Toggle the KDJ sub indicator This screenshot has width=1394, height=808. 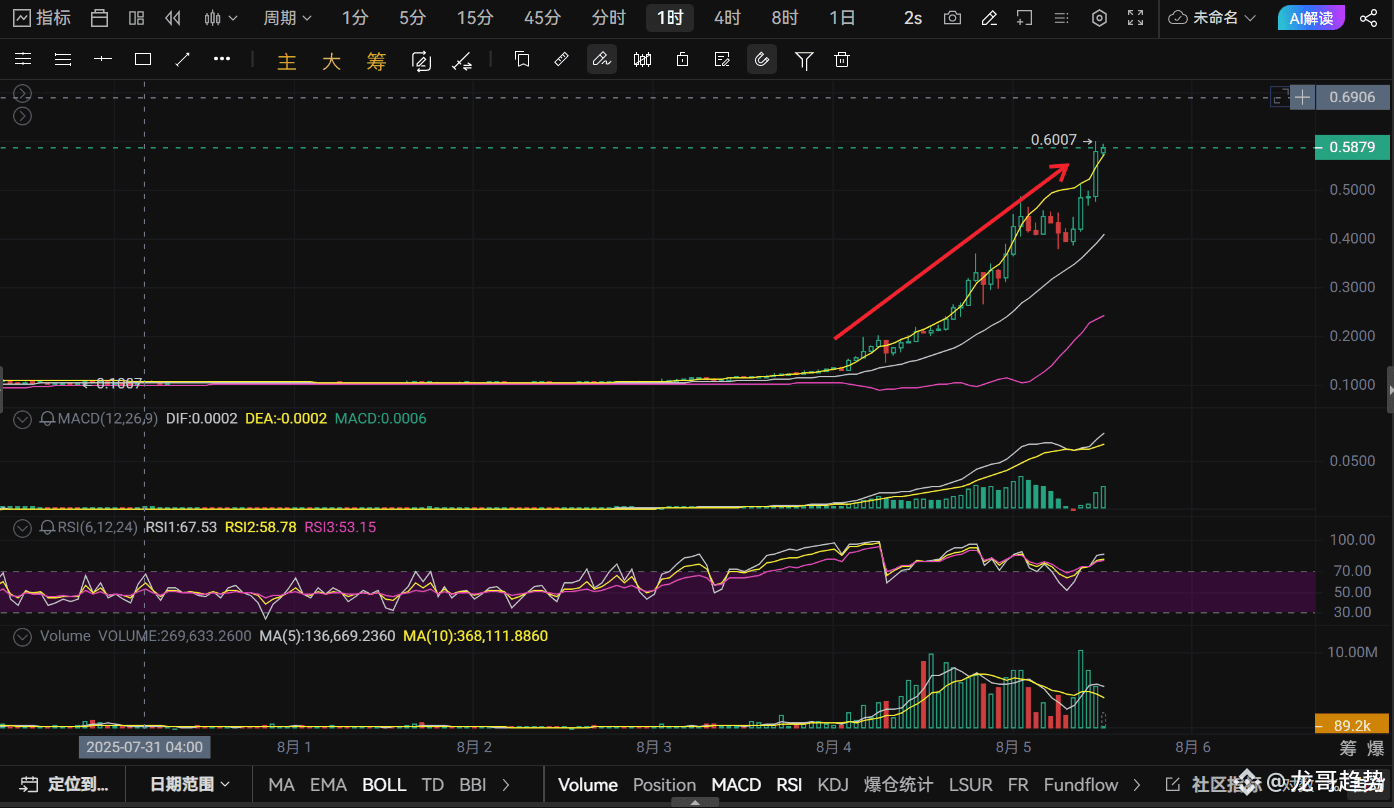pos(833,785)
